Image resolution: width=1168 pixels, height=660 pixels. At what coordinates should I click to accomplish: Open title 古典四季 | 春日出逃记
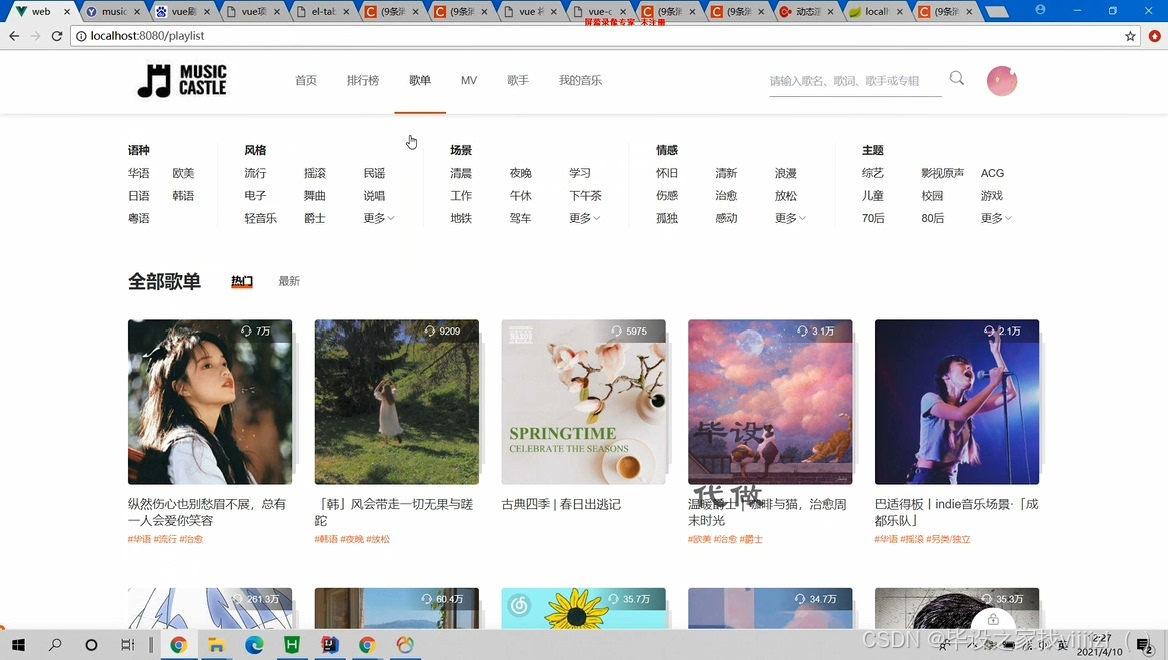pyautogui.click(x=561, y=504)
